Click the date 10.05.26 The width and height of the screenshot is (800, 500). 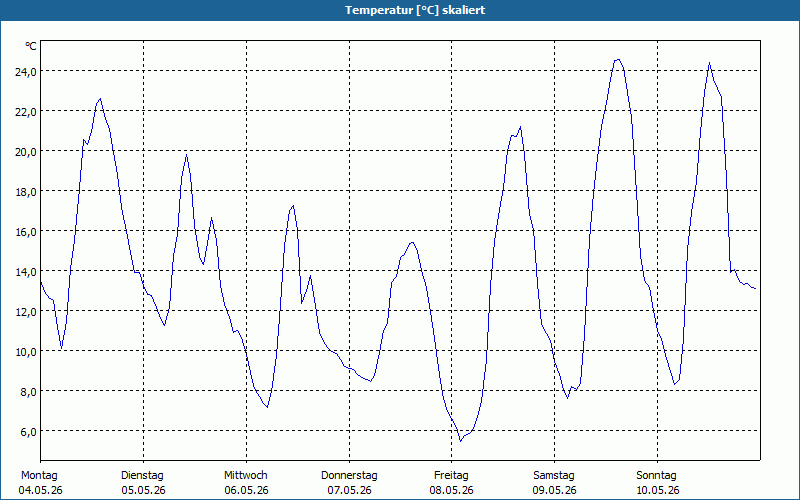pos(658,490)
